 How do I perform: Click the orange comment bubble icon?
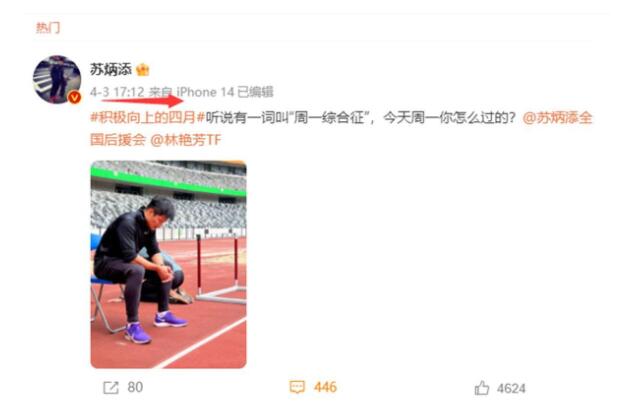pos(297,387)
